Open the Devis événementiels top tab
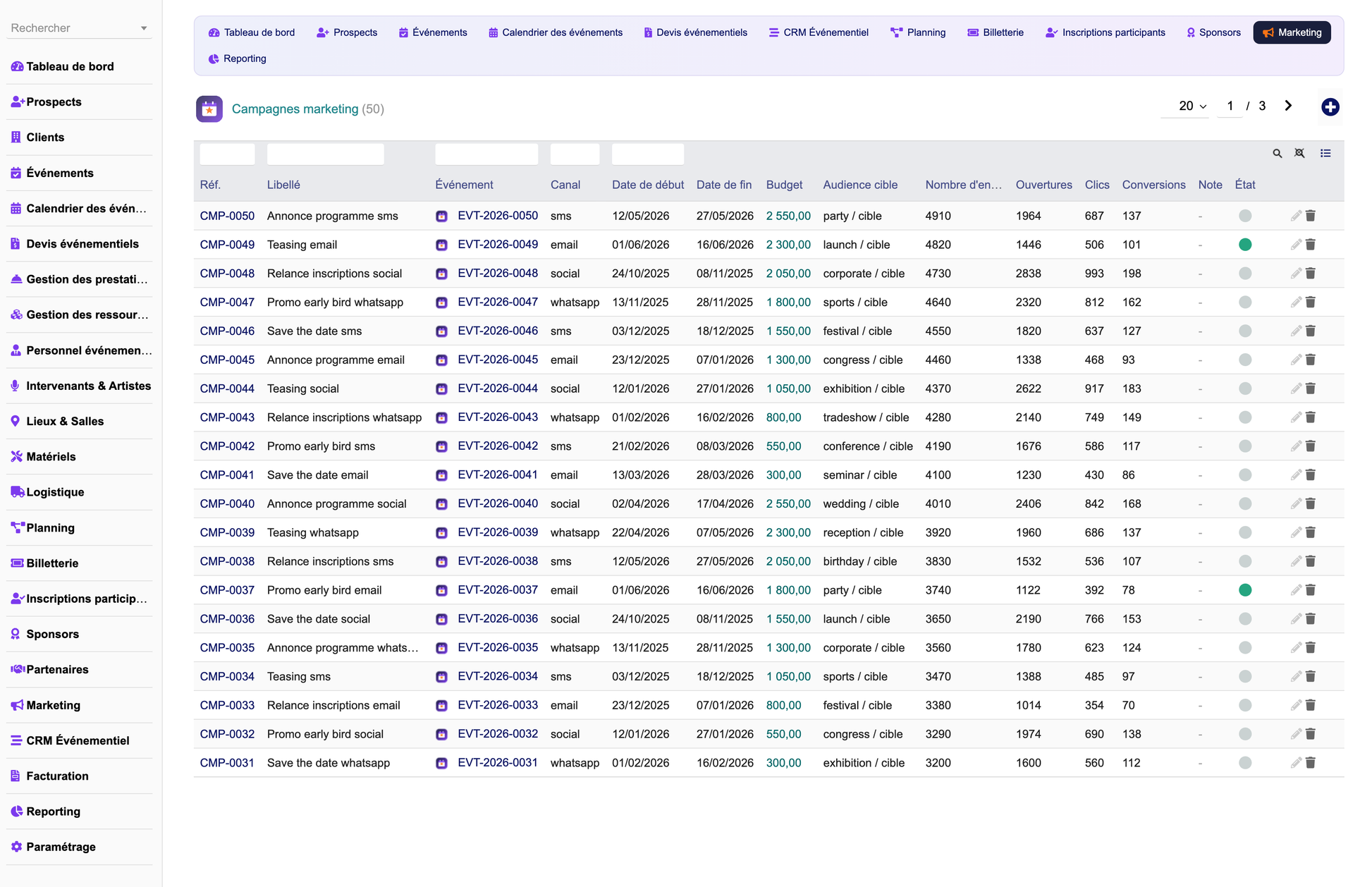Viewport: 1372px width, 887px height. pyautogui.click(x=695, y=32)
